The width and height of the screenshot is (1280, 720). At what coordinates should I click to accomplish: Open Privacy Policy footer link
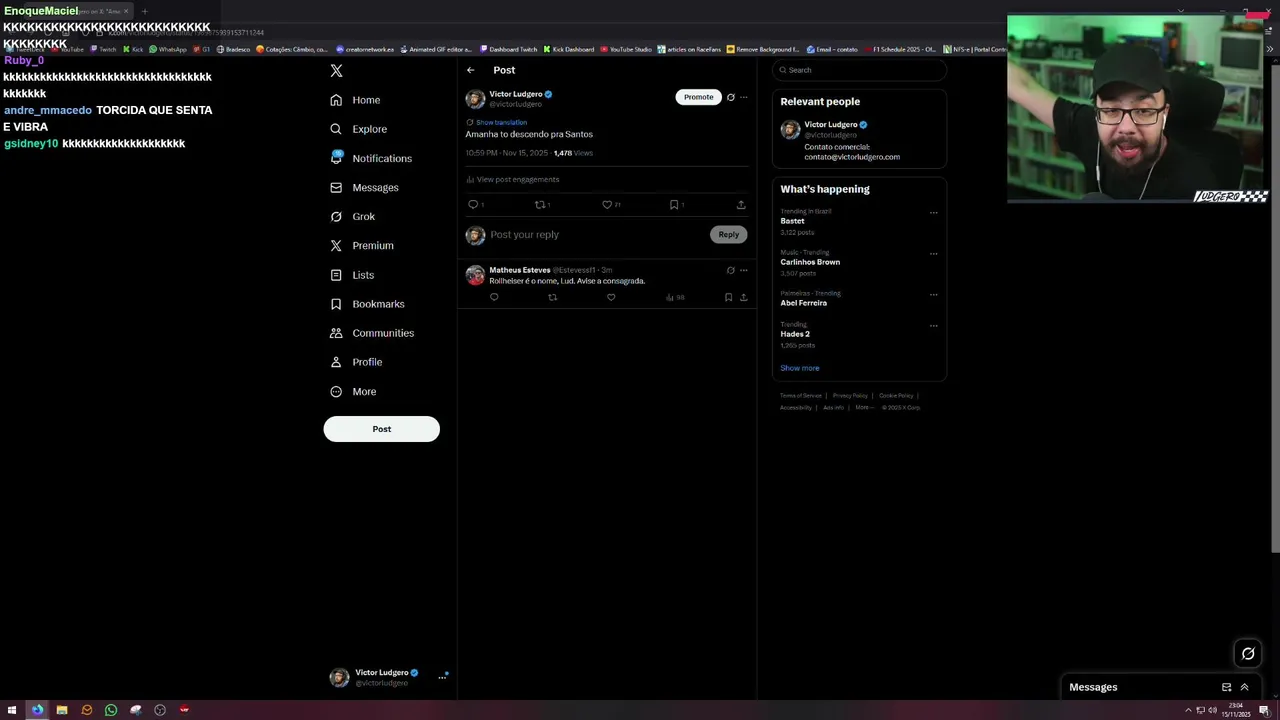850,396
